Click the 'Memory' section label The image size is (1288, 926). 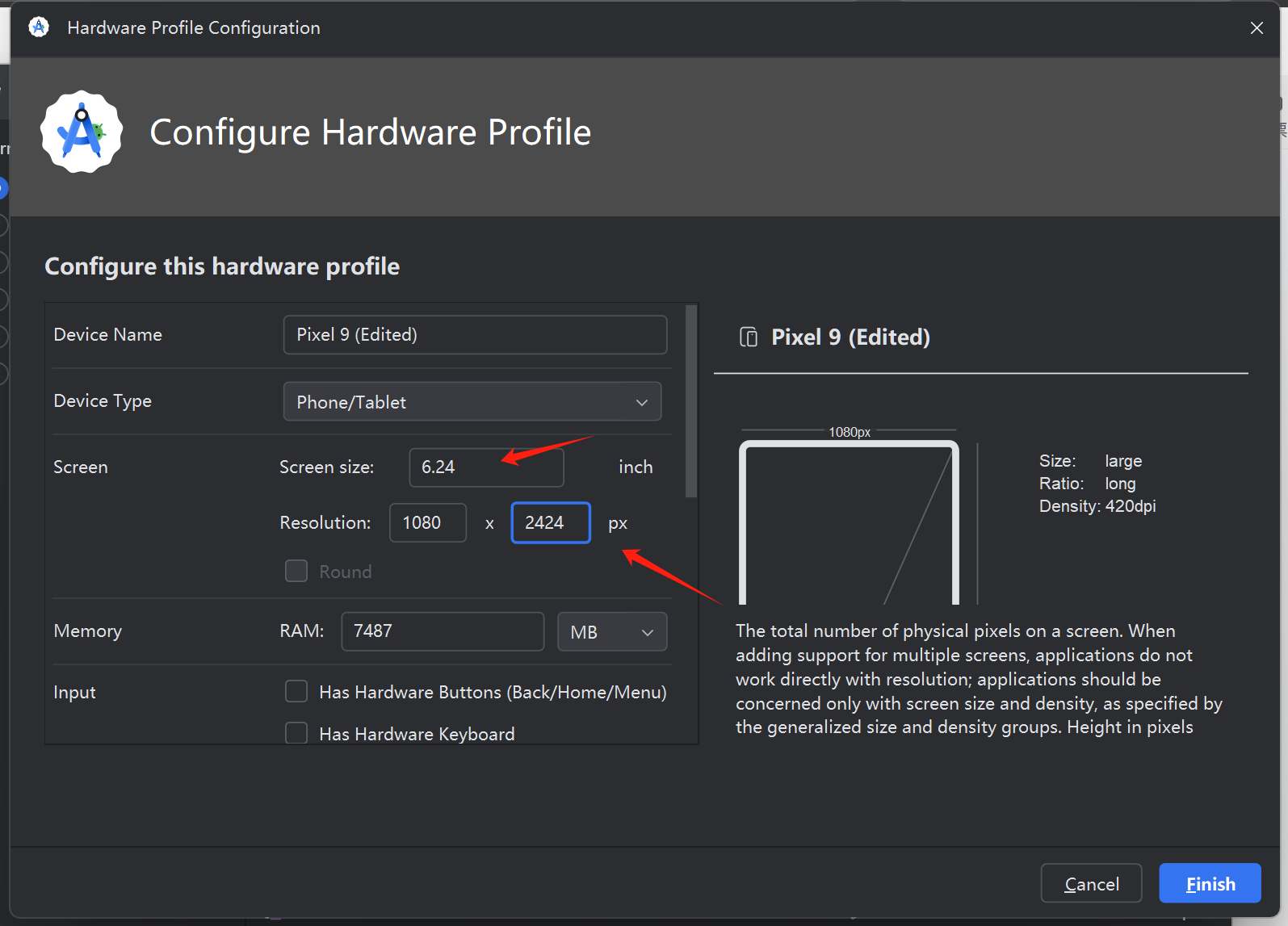pos(88,631)
